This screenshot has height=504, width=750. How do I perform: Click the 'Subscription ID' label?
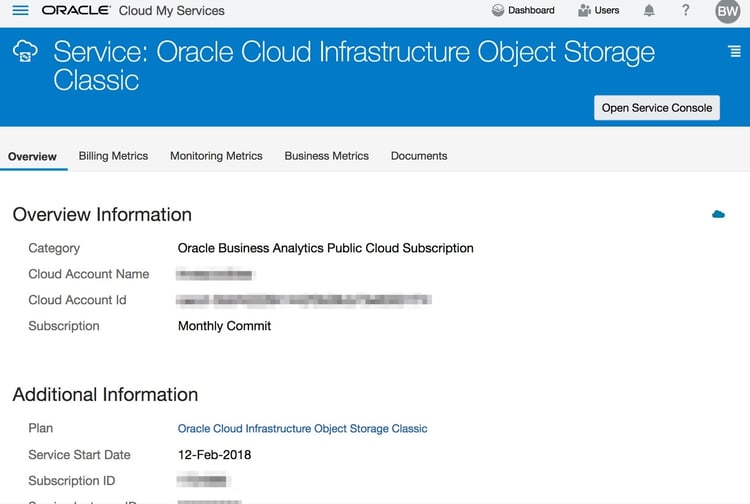tap(72, 481)
